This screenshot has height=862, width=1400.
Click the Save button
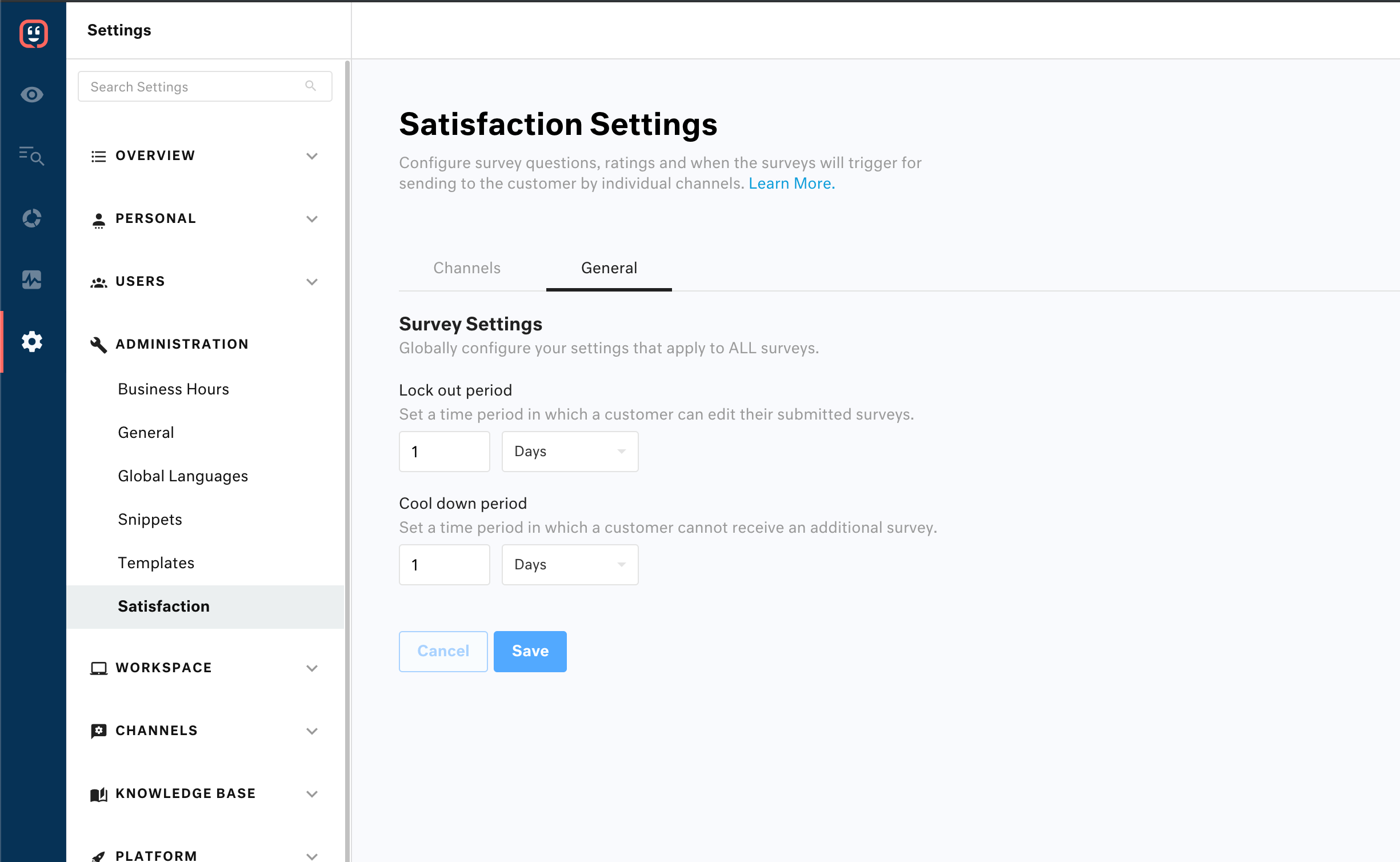[x=530, y=651]
